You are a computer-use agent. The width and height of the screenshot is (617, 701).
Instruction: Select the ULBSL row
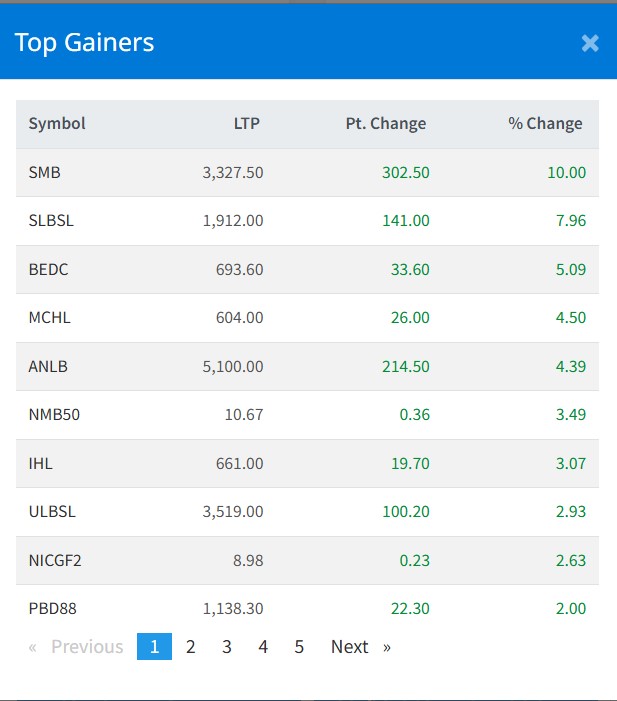[x=52, y=511]
